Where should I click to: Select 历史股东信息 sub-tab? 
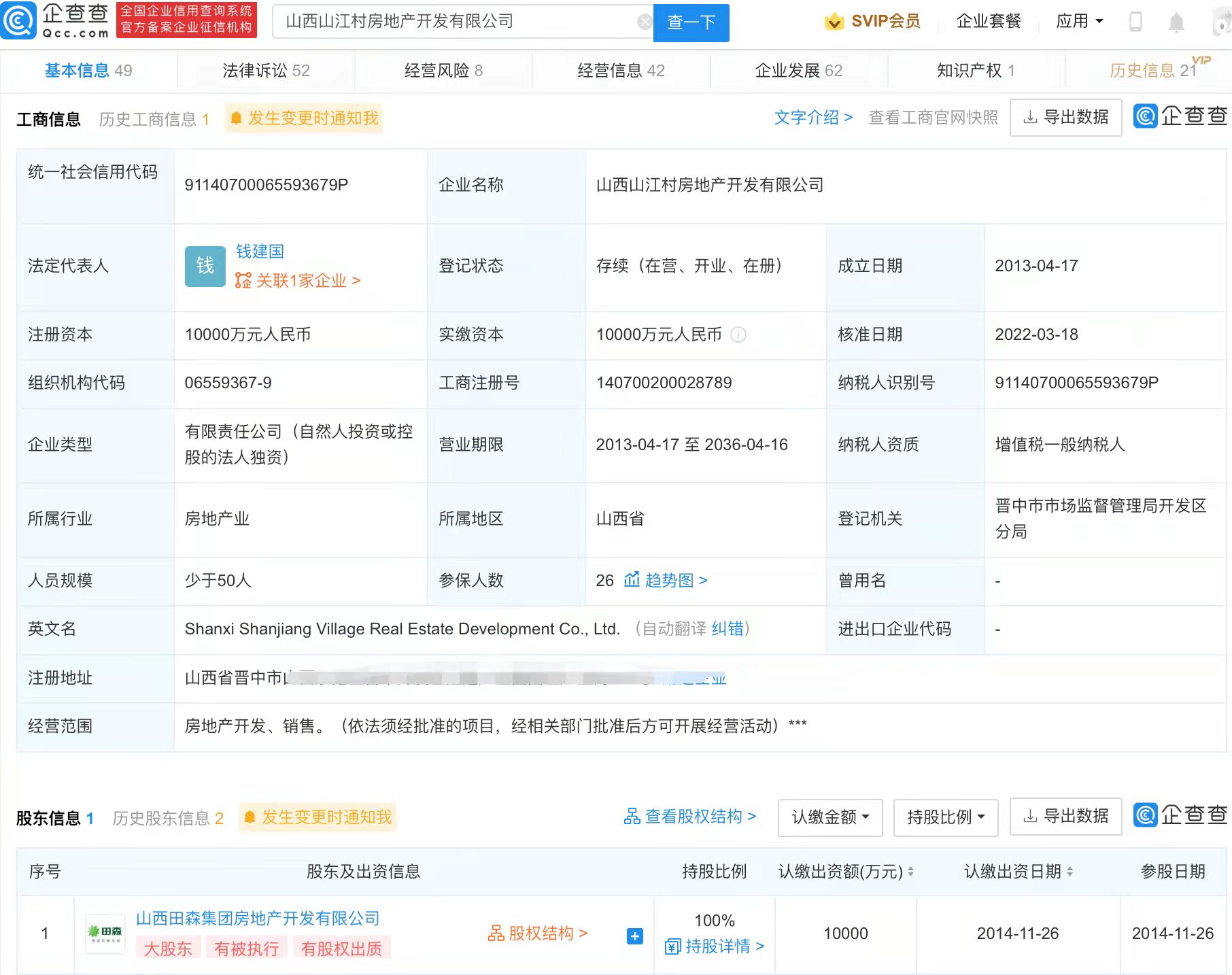tap(168, 819)
